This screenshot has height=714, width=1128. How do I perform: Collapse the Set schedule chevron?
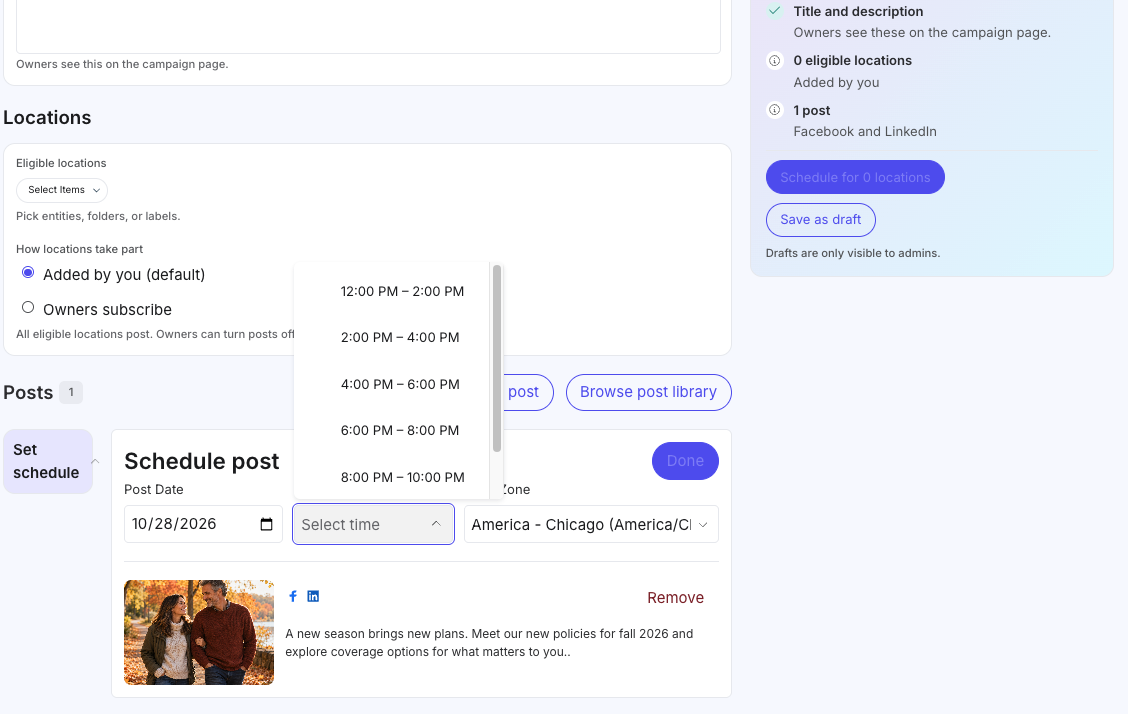[95, 462]
